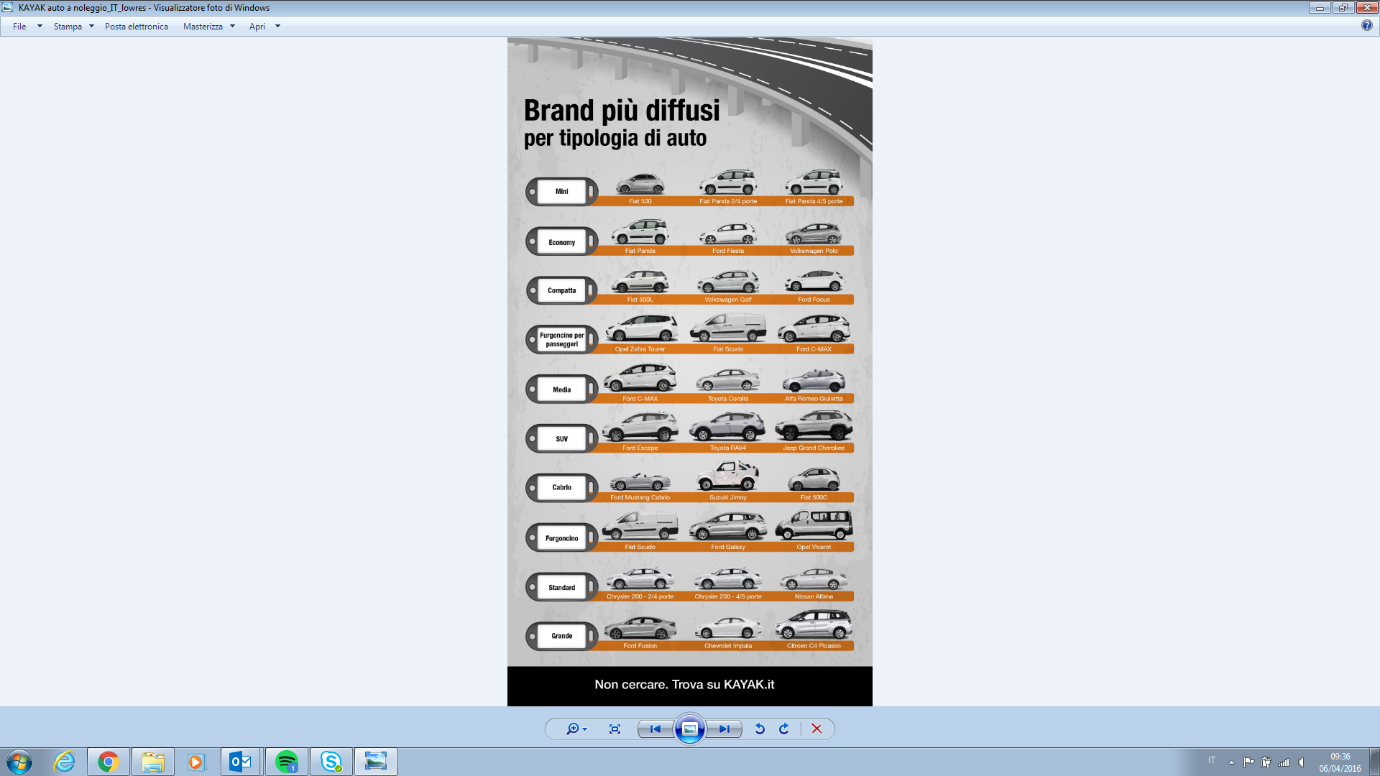Image resolution: width=1380 pixels, height=776 pixels.
Task: Click the 'Media' key tag label
Action: coord(562,390)
